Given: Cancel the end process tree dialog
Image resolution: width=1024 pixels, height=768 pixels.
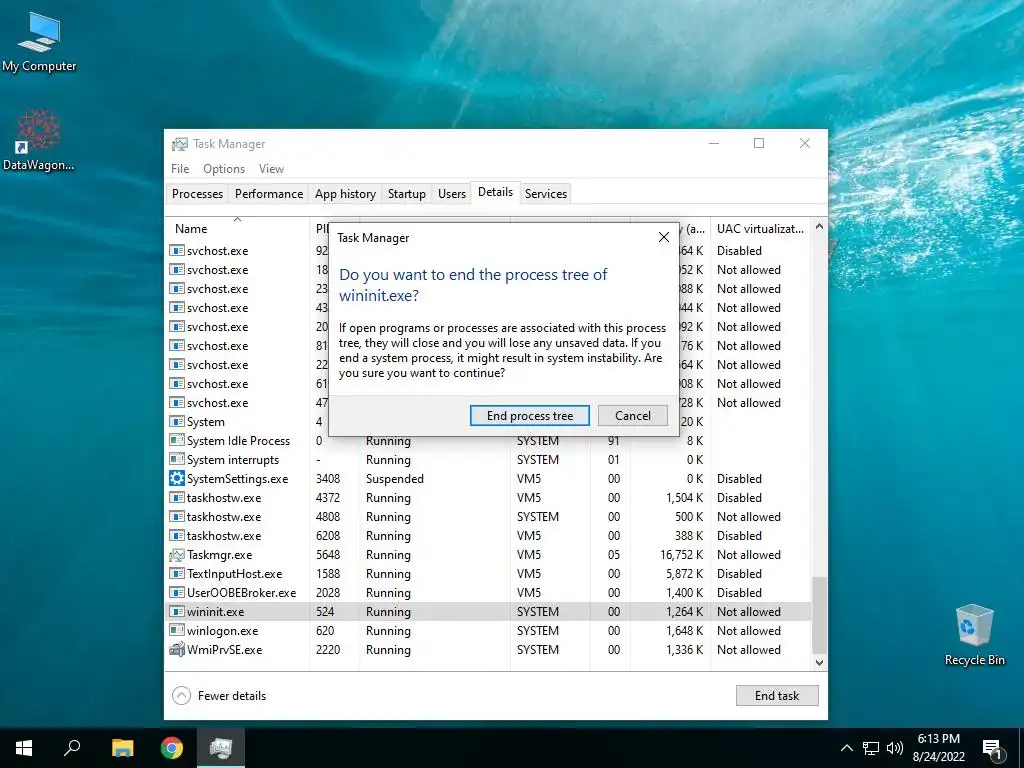Looking at the screenshot, I should click(632, 415).
